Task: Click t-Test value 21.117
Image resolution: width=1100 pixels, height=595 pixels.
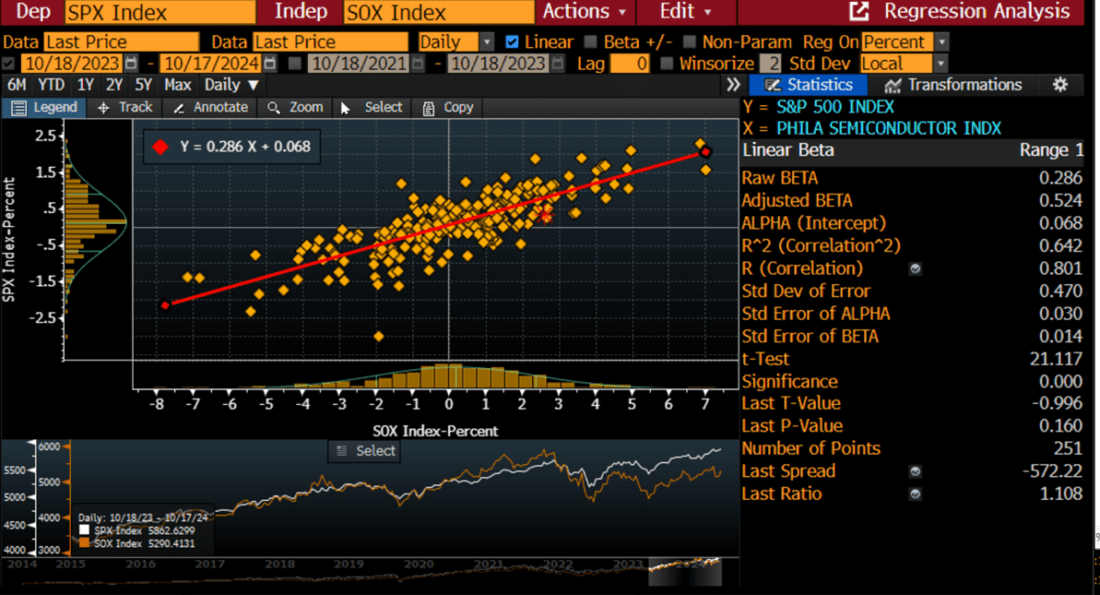Action: pyautogui.click(x=1056, y=359)
